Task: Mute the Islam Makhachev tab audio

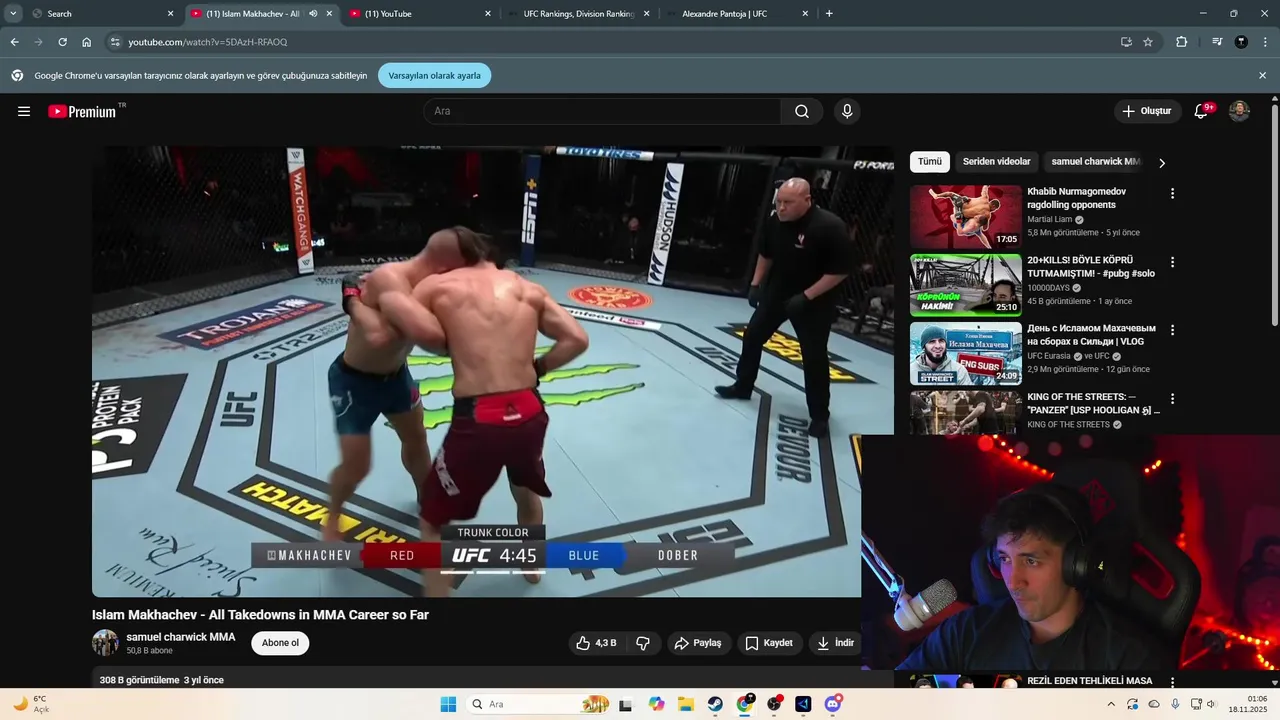Action: click(313, 14)
